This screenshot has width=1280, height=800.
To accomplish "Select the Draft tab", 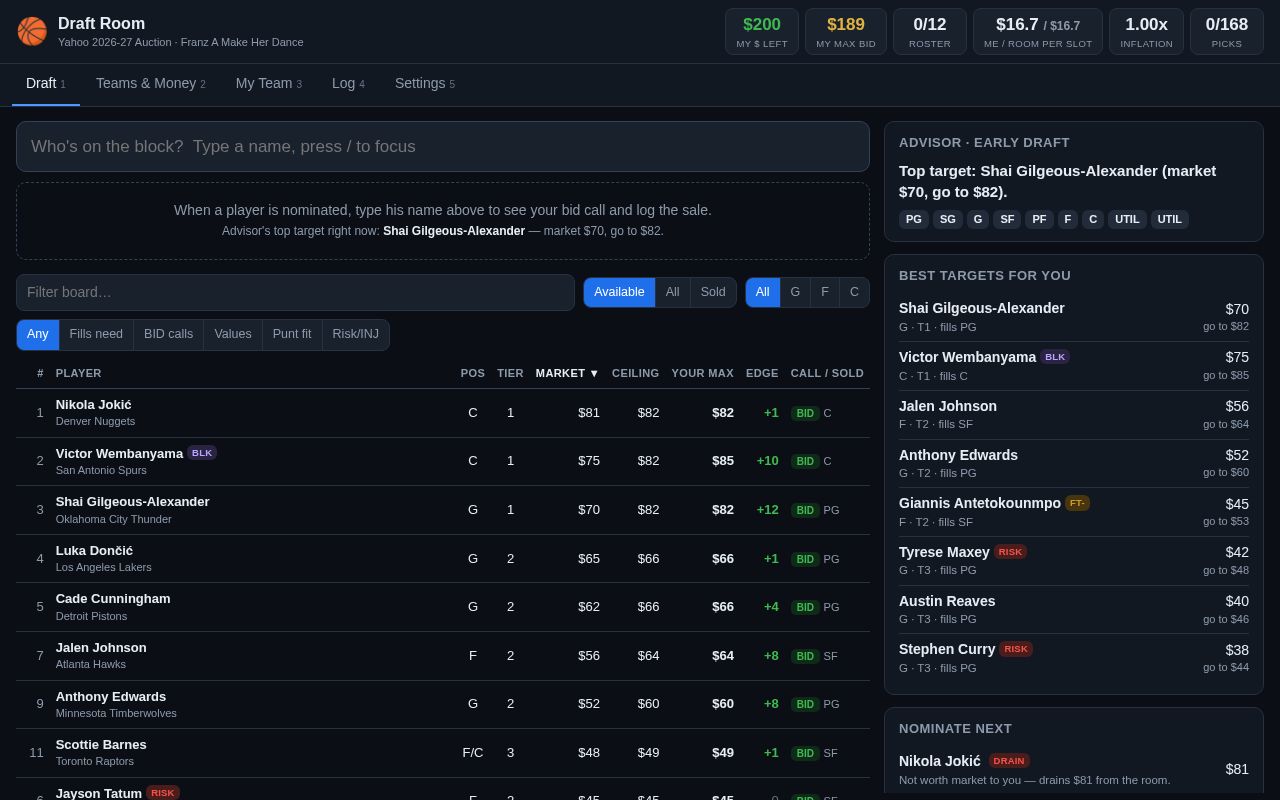I will (46, 84).
